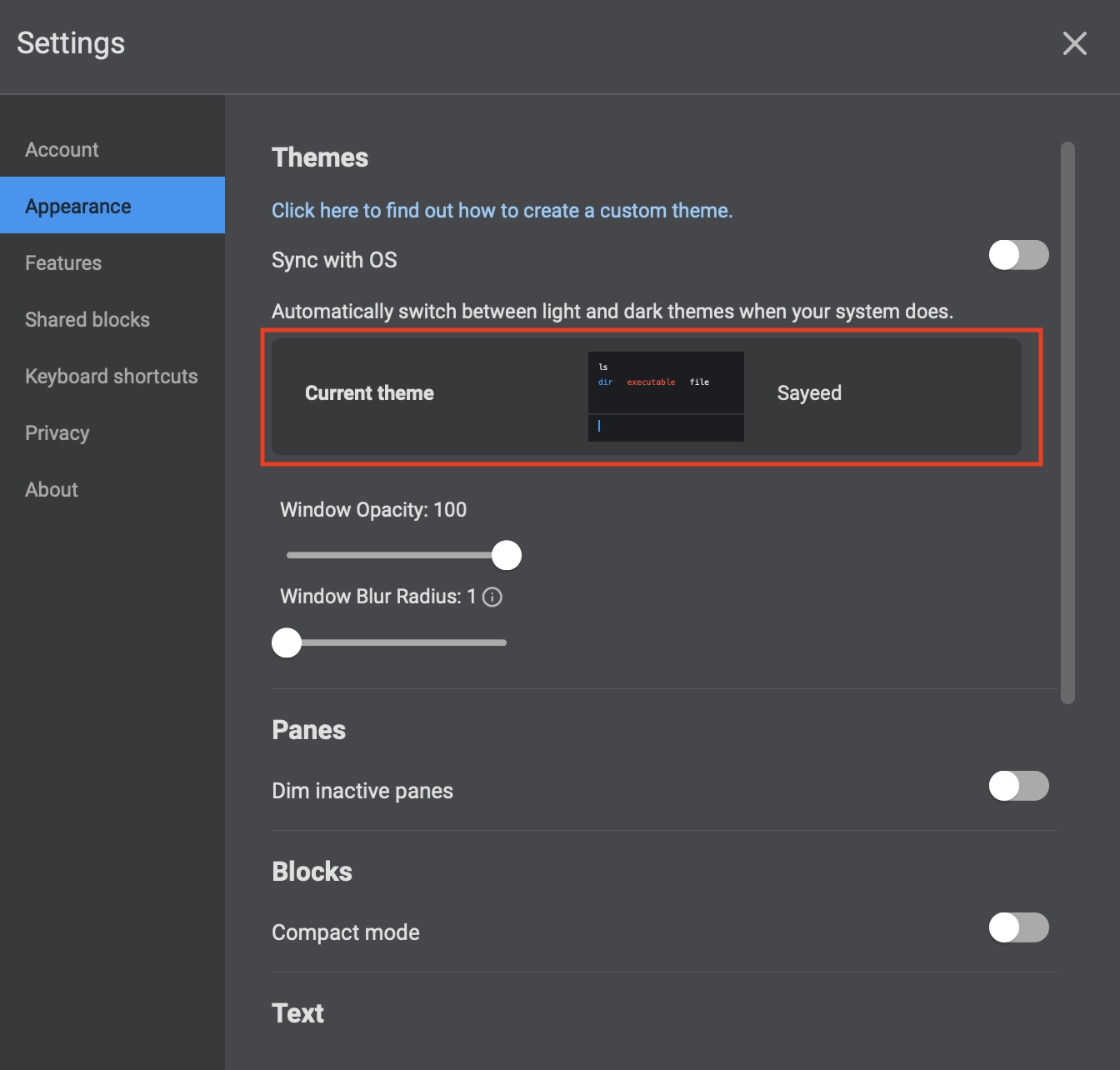
Task: Open the About section
Action: point(112,490)
